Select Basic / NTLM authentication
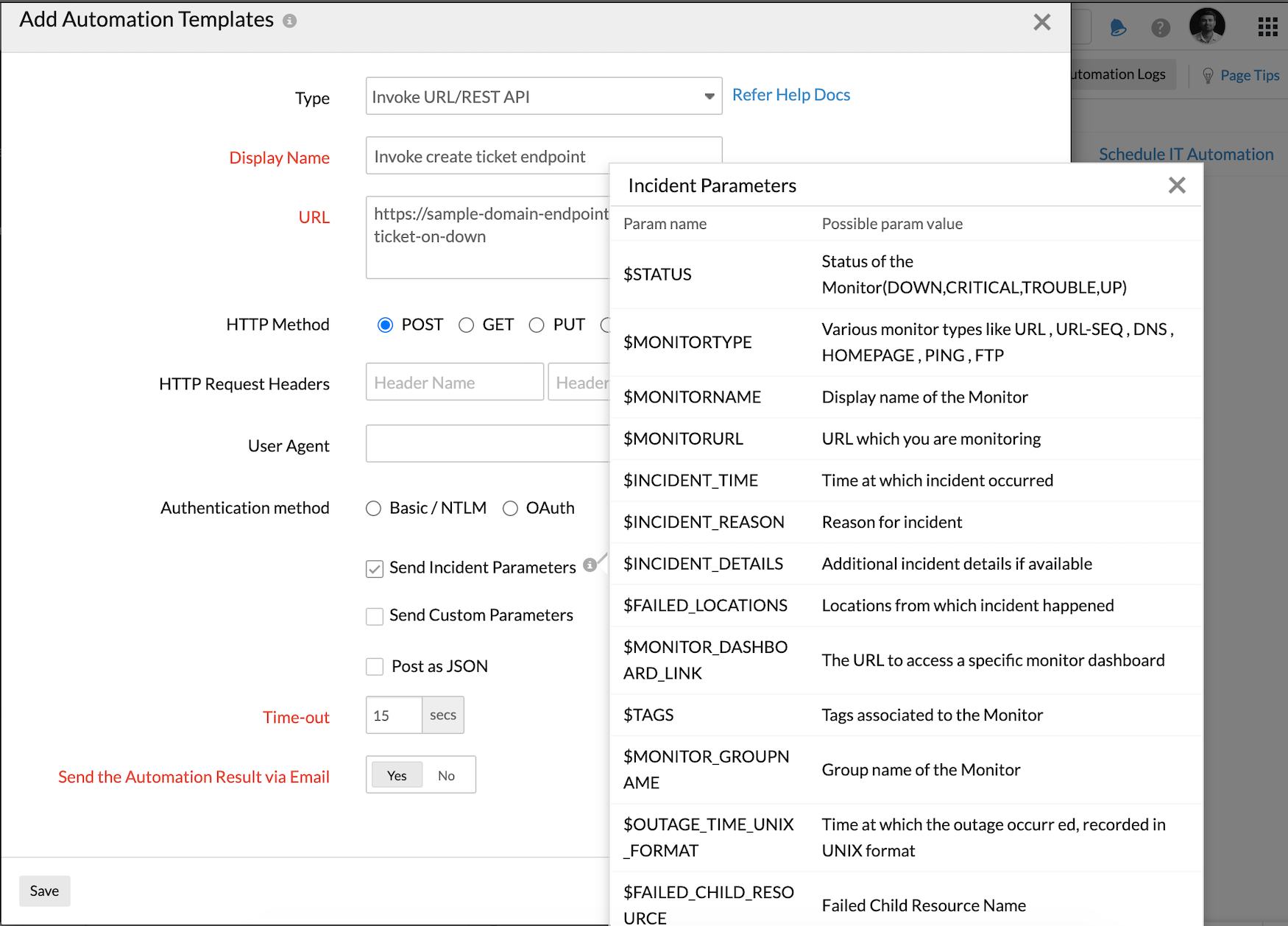The image size is (1288, 926). (x=373, y=509)
